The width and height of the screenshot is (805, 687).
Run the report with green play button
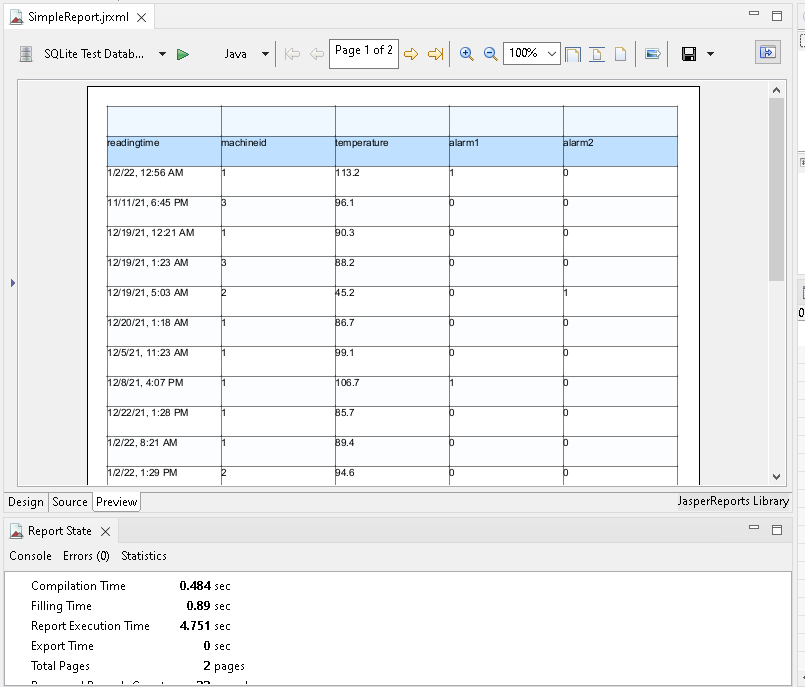click(x=183, y=54)
